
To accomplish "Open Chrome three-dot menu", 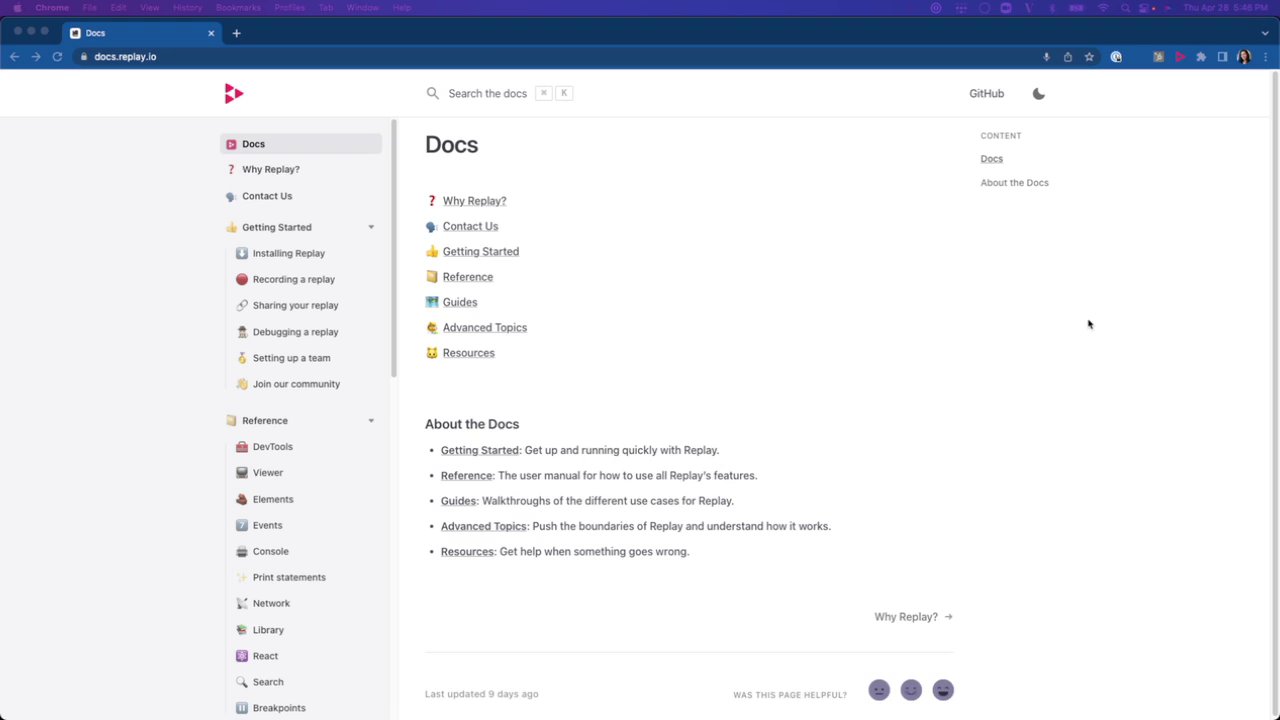I will 1266,57.
